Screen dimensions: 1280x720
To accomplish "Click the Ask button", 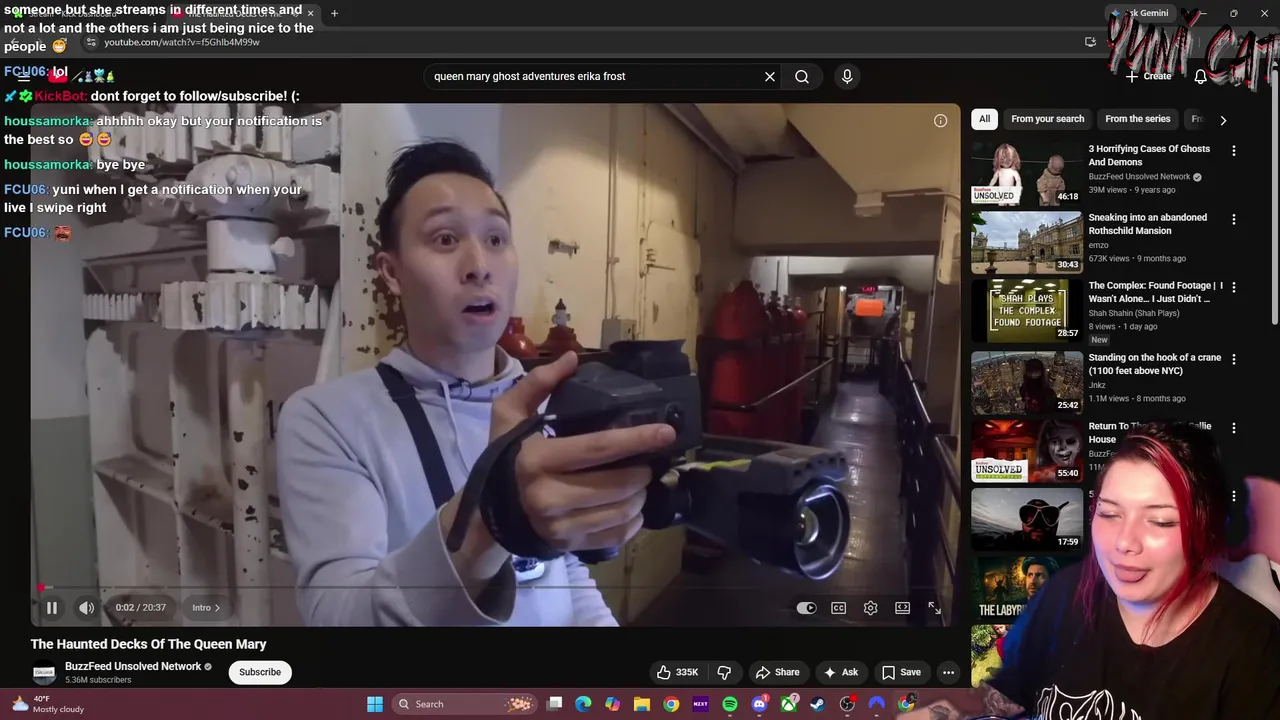I will click(x=840, y=672).
